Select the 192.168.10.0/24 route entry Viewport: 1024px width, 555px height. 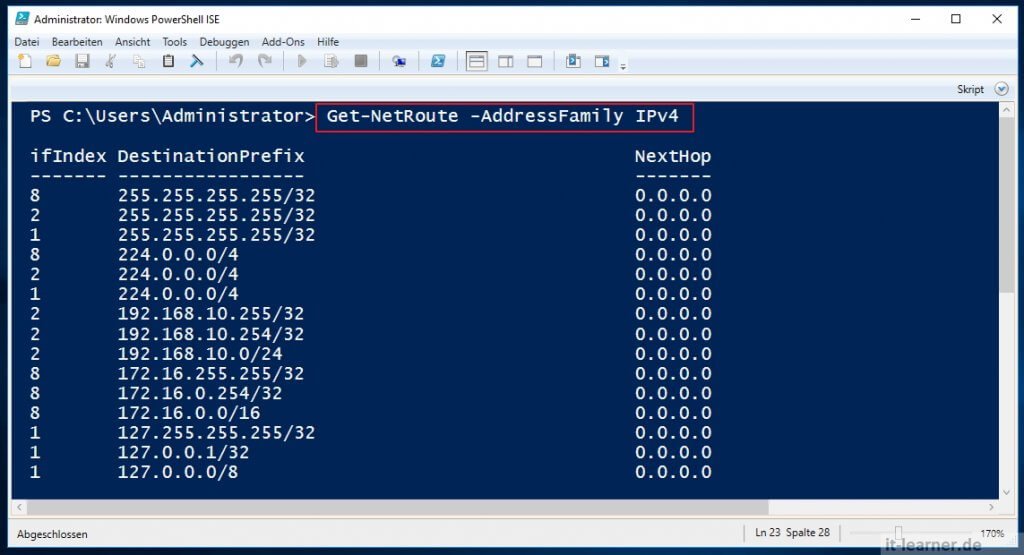200,354
